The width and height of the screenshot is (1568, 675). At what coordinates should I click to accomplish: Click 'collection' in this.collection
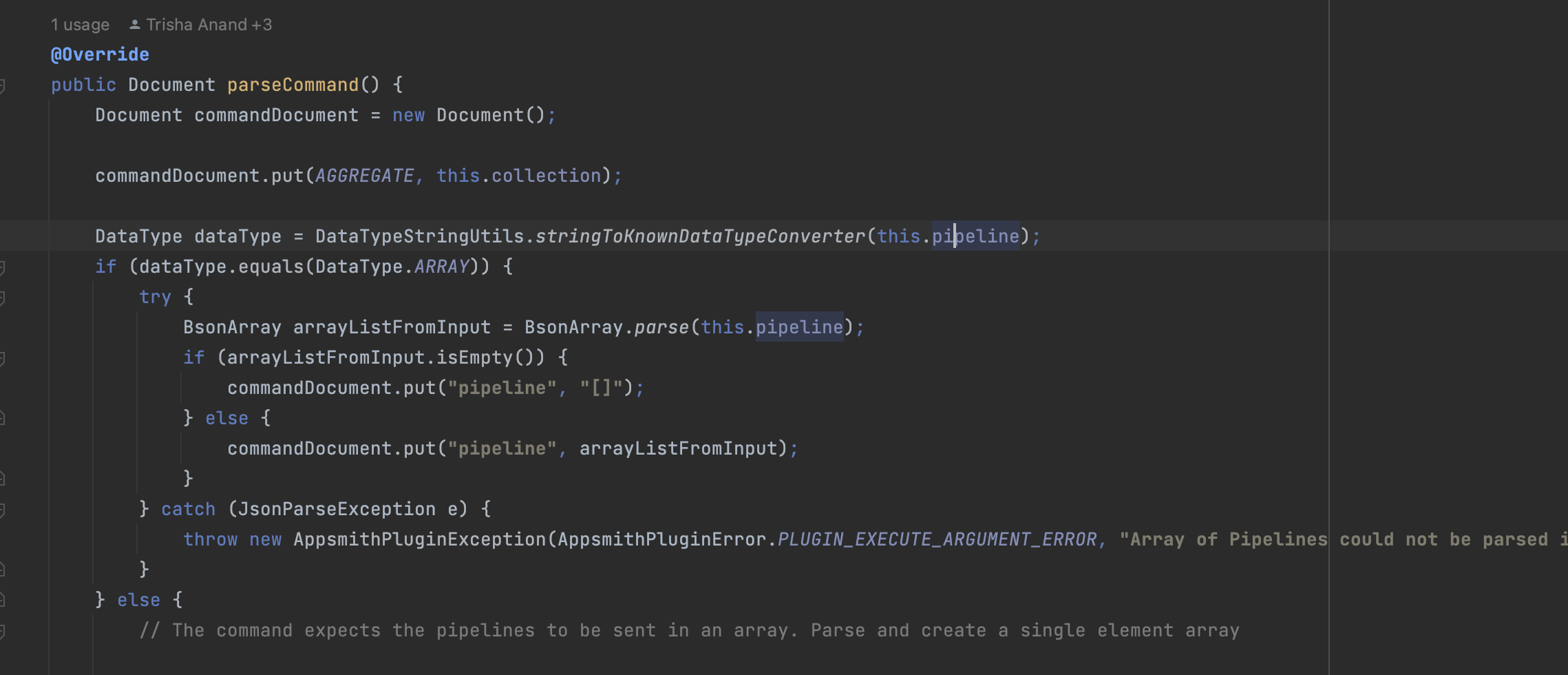coord(547,176)
